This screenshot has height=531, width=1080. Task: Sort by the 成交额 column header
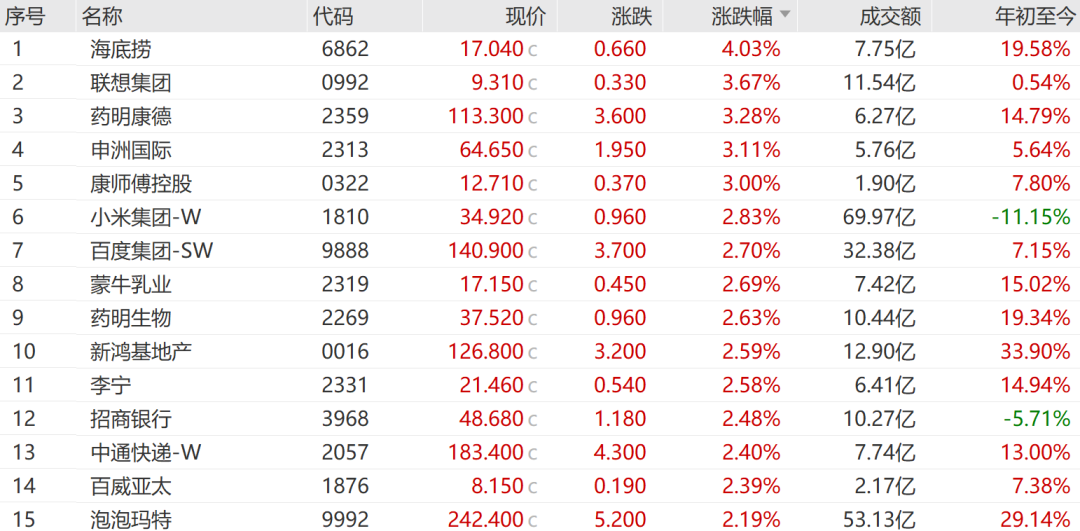(x=889, y=16)
